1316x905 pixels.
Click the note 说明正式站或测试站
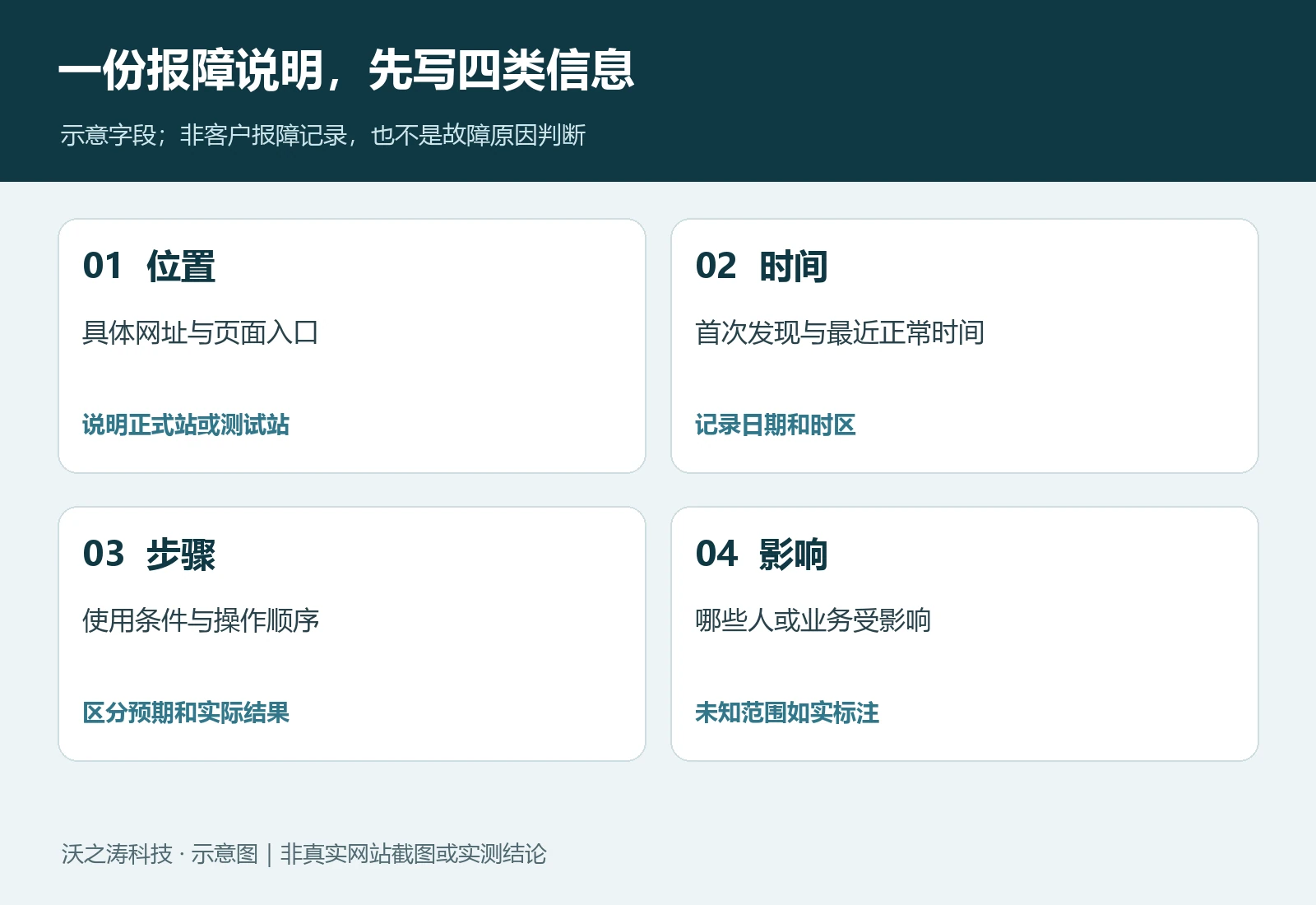[x=186, y=425]
